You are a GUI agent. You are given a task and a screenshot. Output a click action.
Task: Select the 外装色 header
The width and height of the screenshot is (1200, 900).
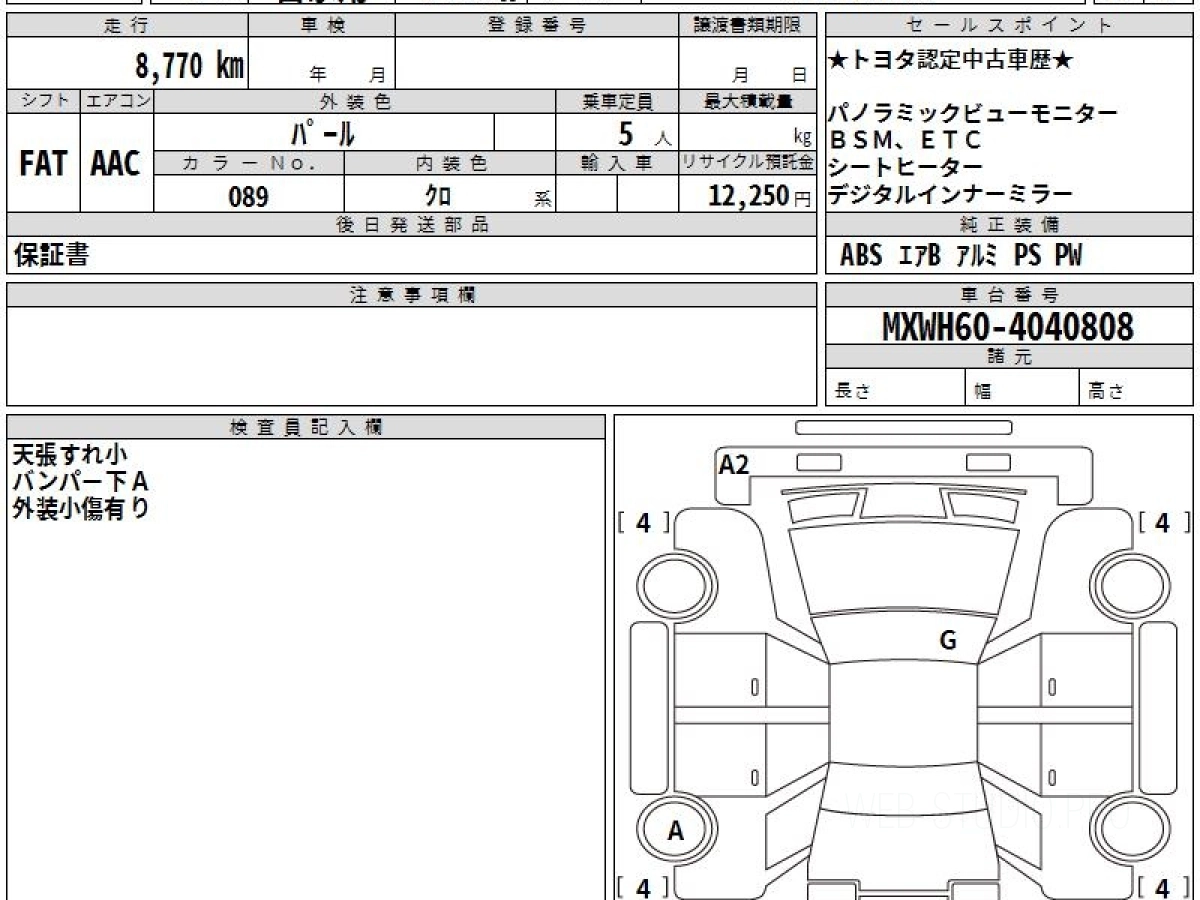pos(355,101)
